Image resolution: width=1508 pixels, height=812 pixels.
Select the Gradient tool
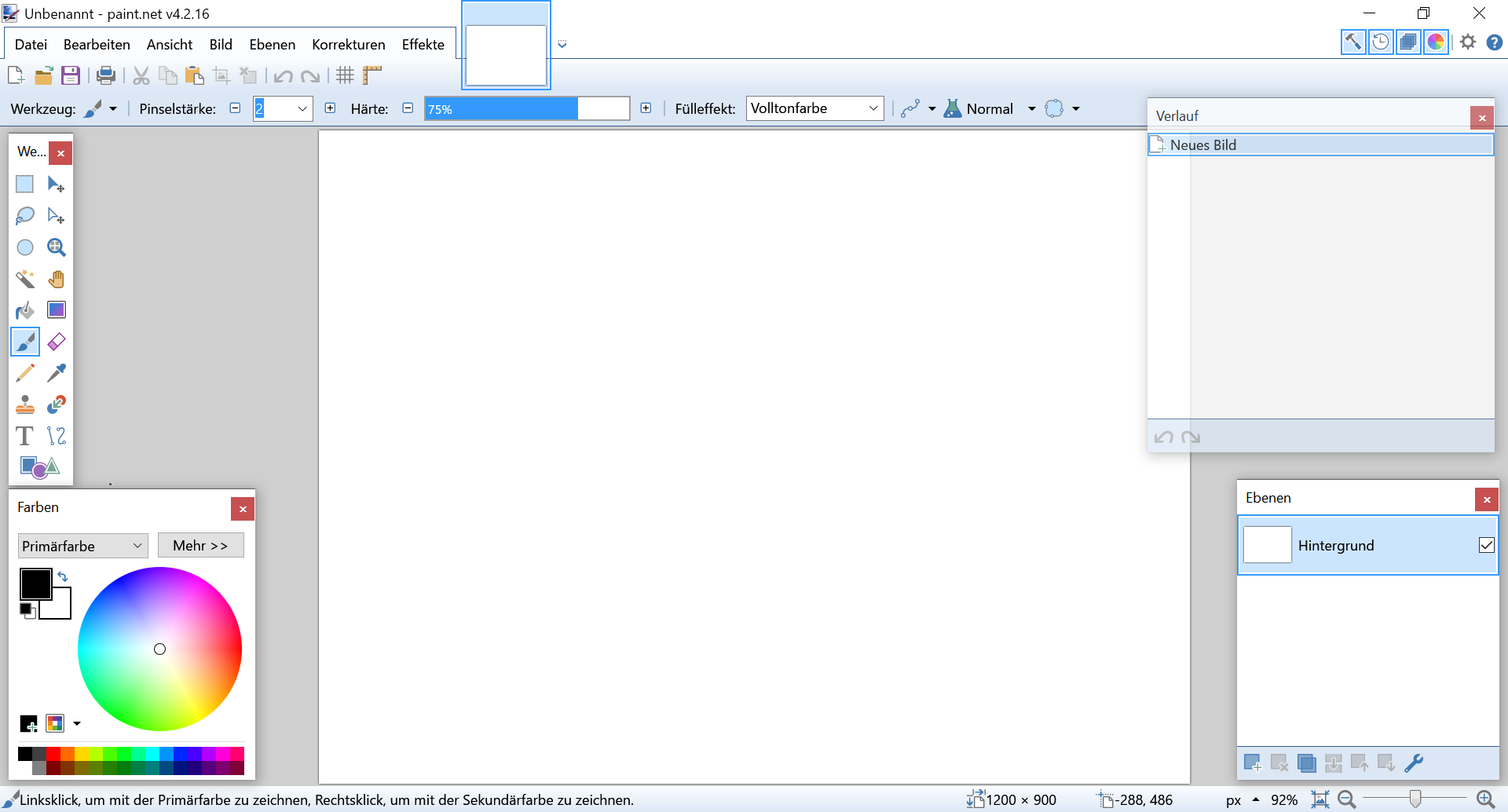[x=57, y=310]
